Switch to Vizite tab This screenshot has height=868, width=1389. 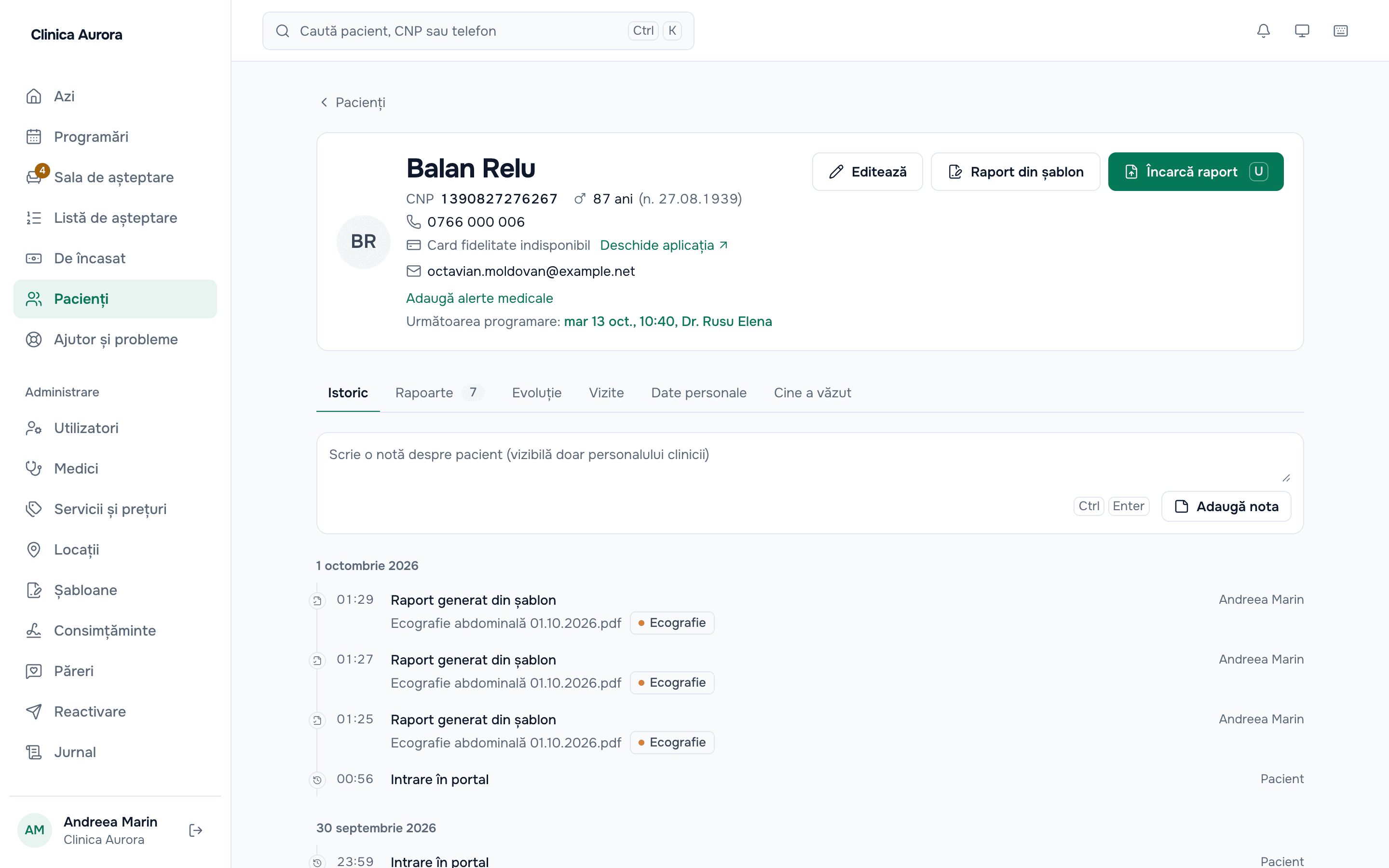point(606,393)
